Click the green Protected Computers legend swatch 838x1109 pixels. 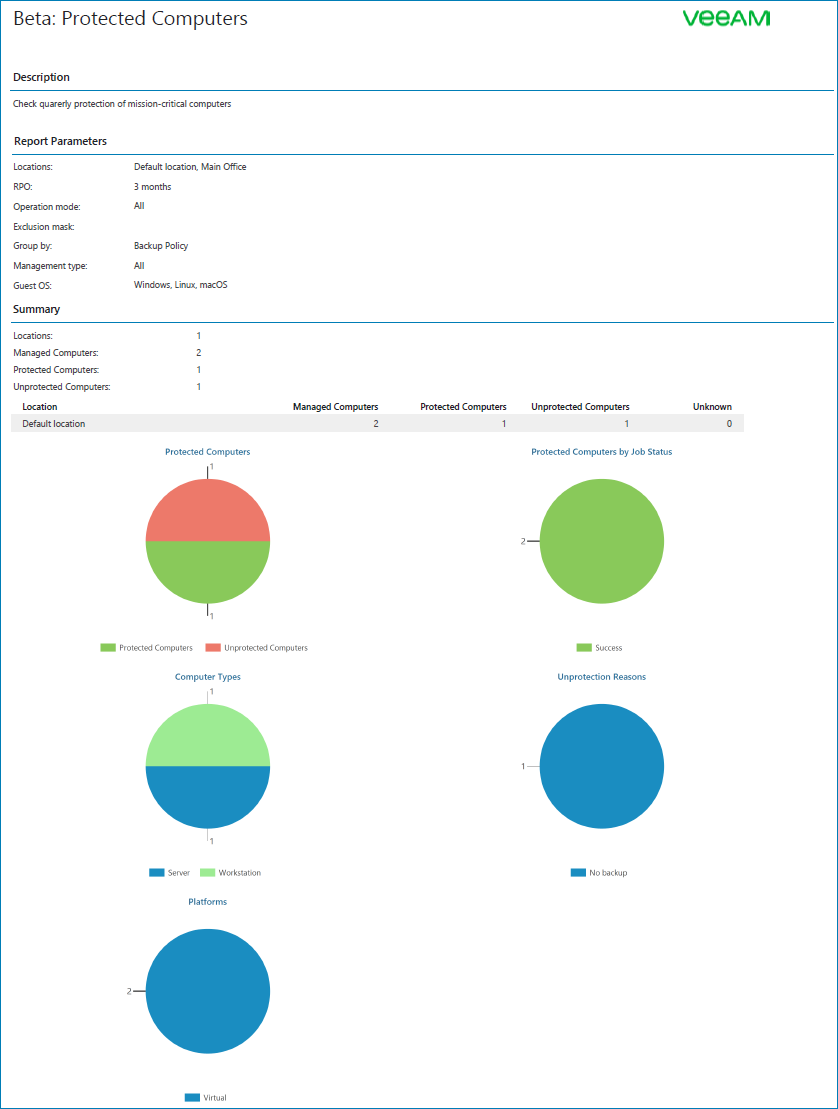click(x=107, y=648)
